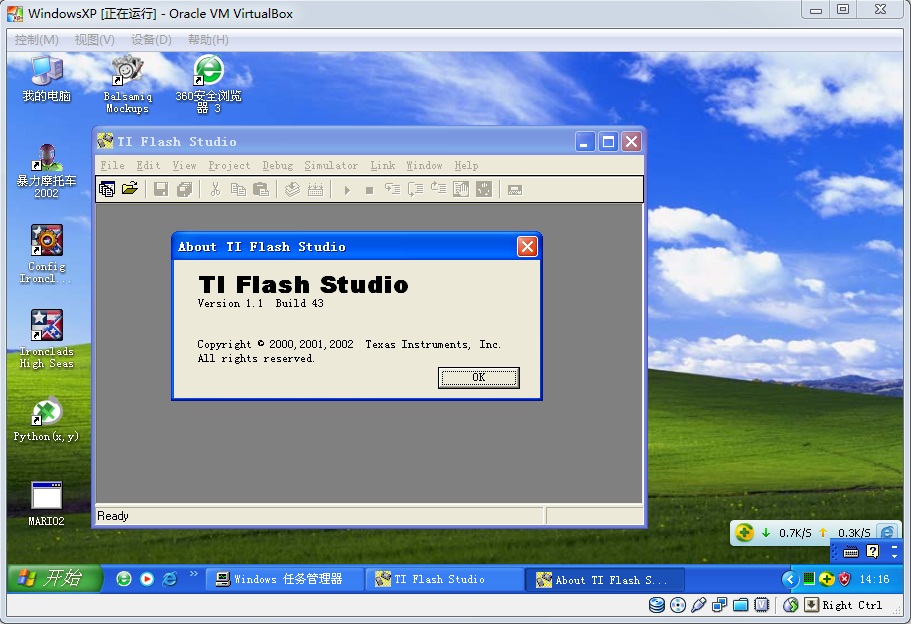Click VirtualBox USB status icon
The width and height of the screenshot is (911, 624).
click(x=699, y=605)
